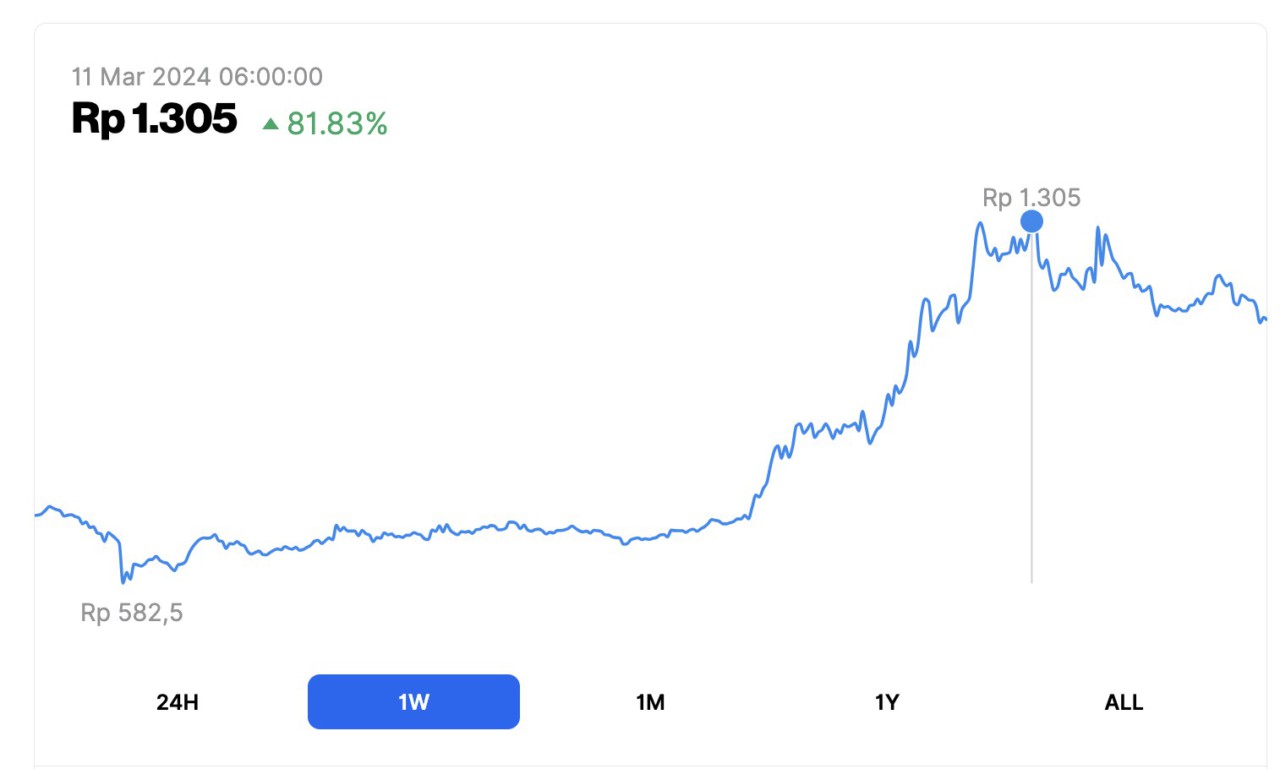Screen dimensions: 1280x769
Task: Click the first peak left of blue marker
Action: [x=980, y=224]
